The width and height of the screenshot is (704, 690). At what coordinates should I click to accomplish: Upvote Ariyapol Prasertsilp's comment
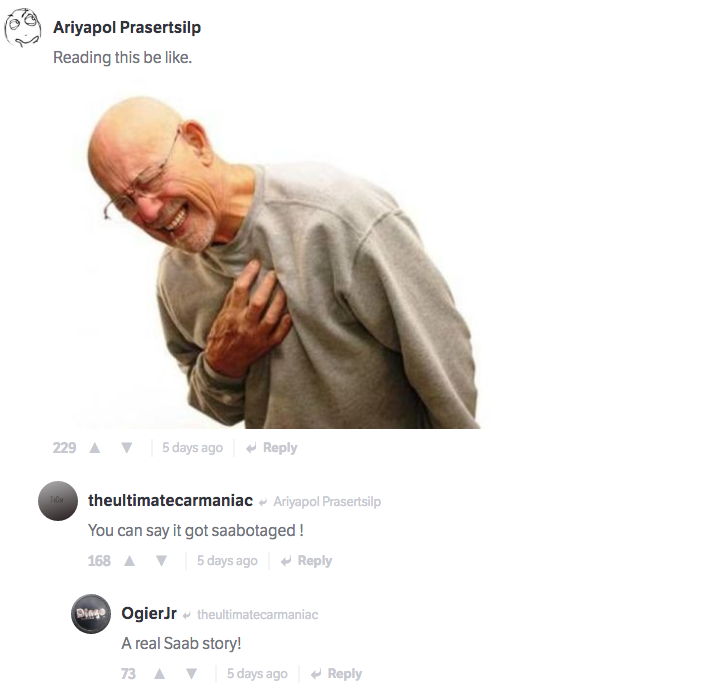tap(95, 448)
